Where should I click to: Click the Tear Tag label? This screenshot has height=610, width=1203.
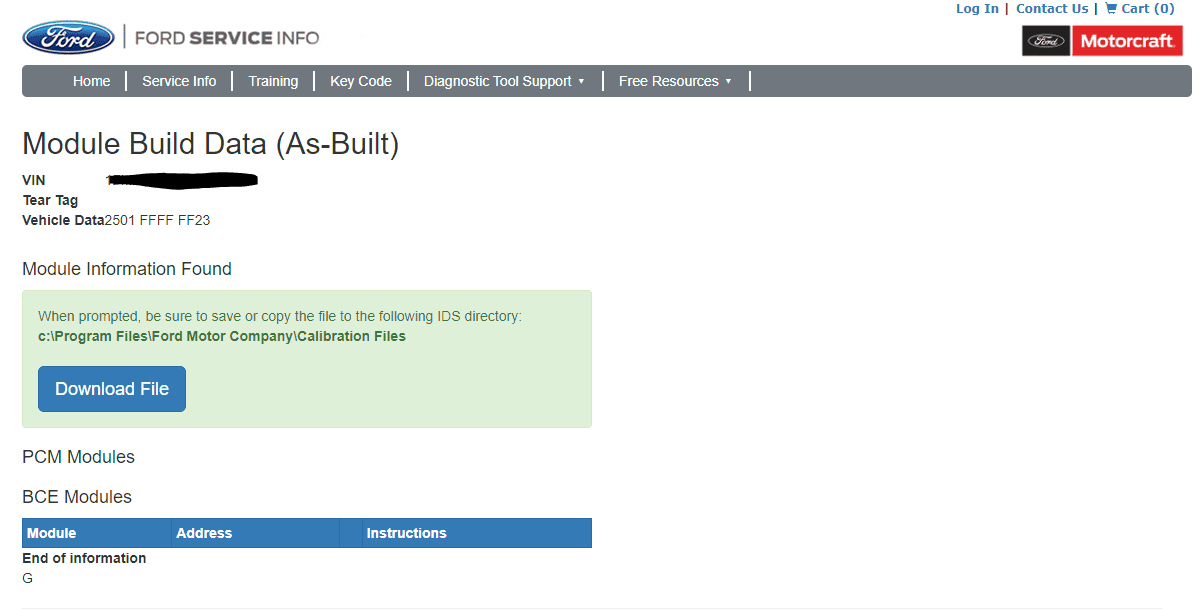pos(50,200)
